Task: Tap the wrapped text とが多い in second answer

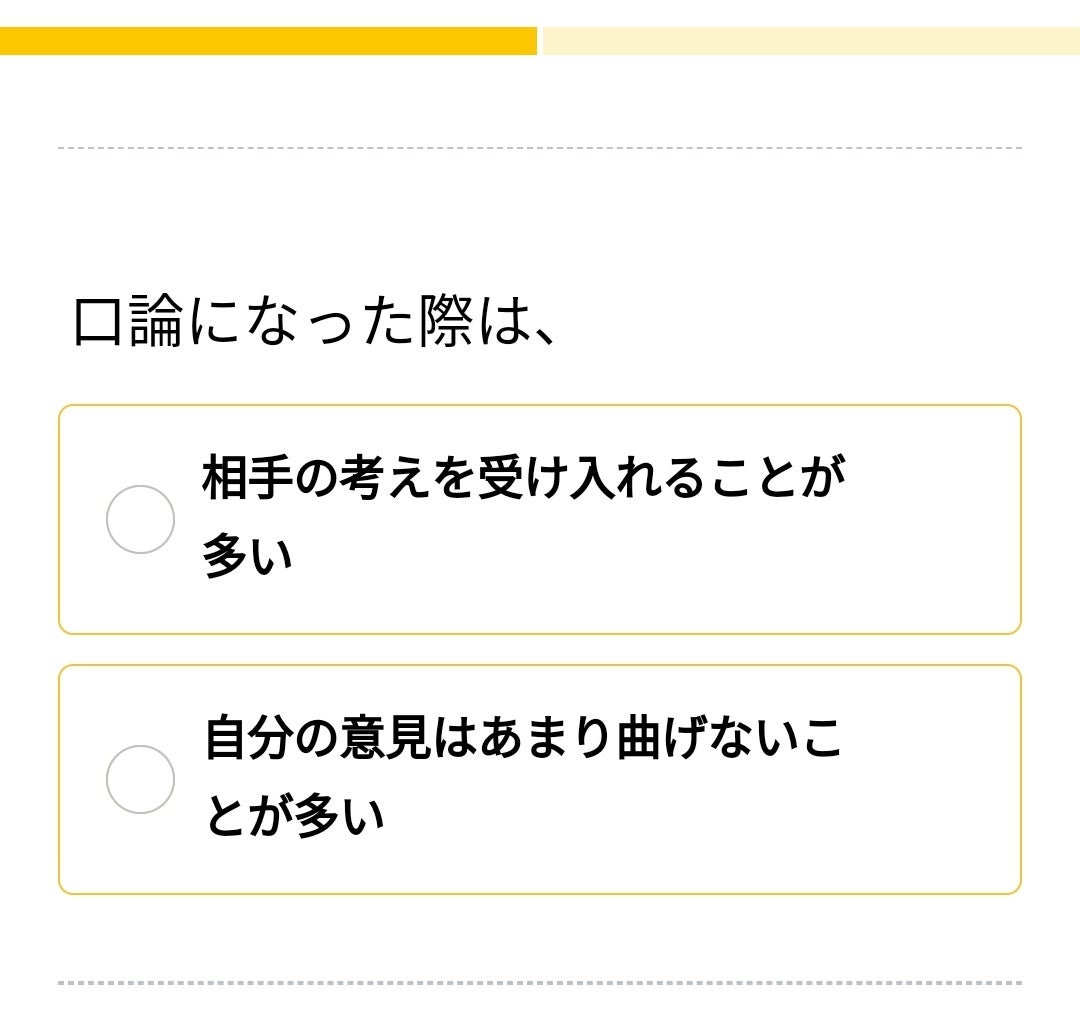Action: (295, 815)
